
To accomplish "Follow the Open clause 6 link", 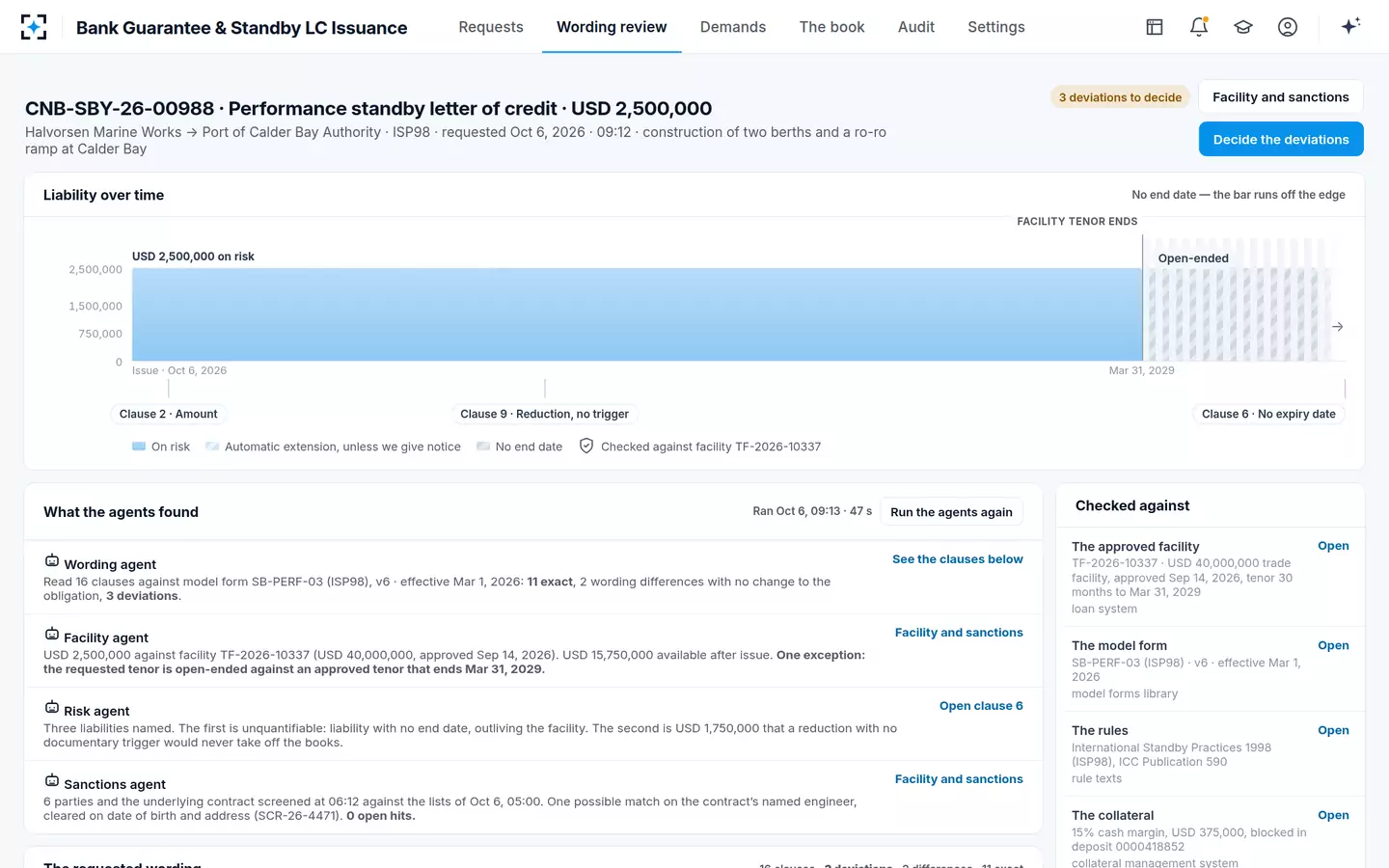I will [981, 706].
